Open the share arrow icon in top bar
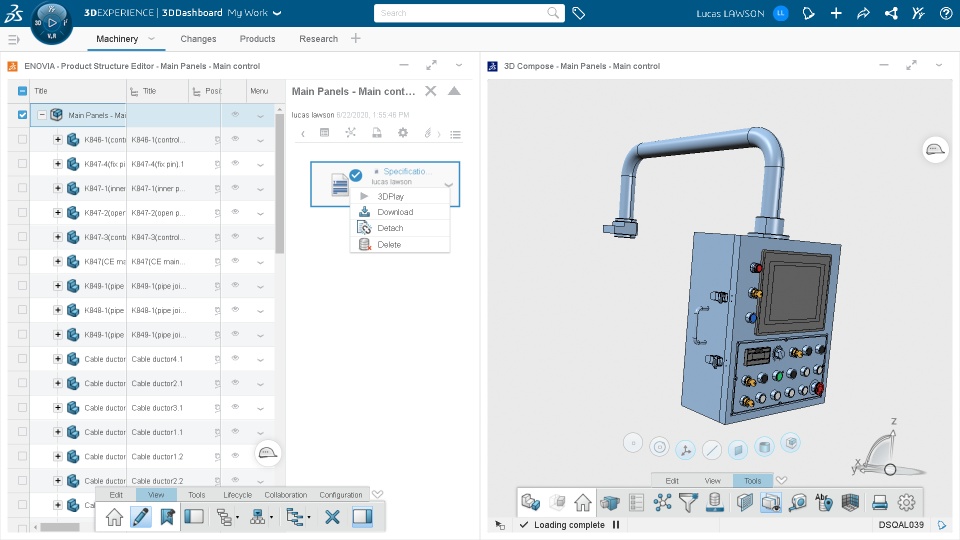 point(863,13)
